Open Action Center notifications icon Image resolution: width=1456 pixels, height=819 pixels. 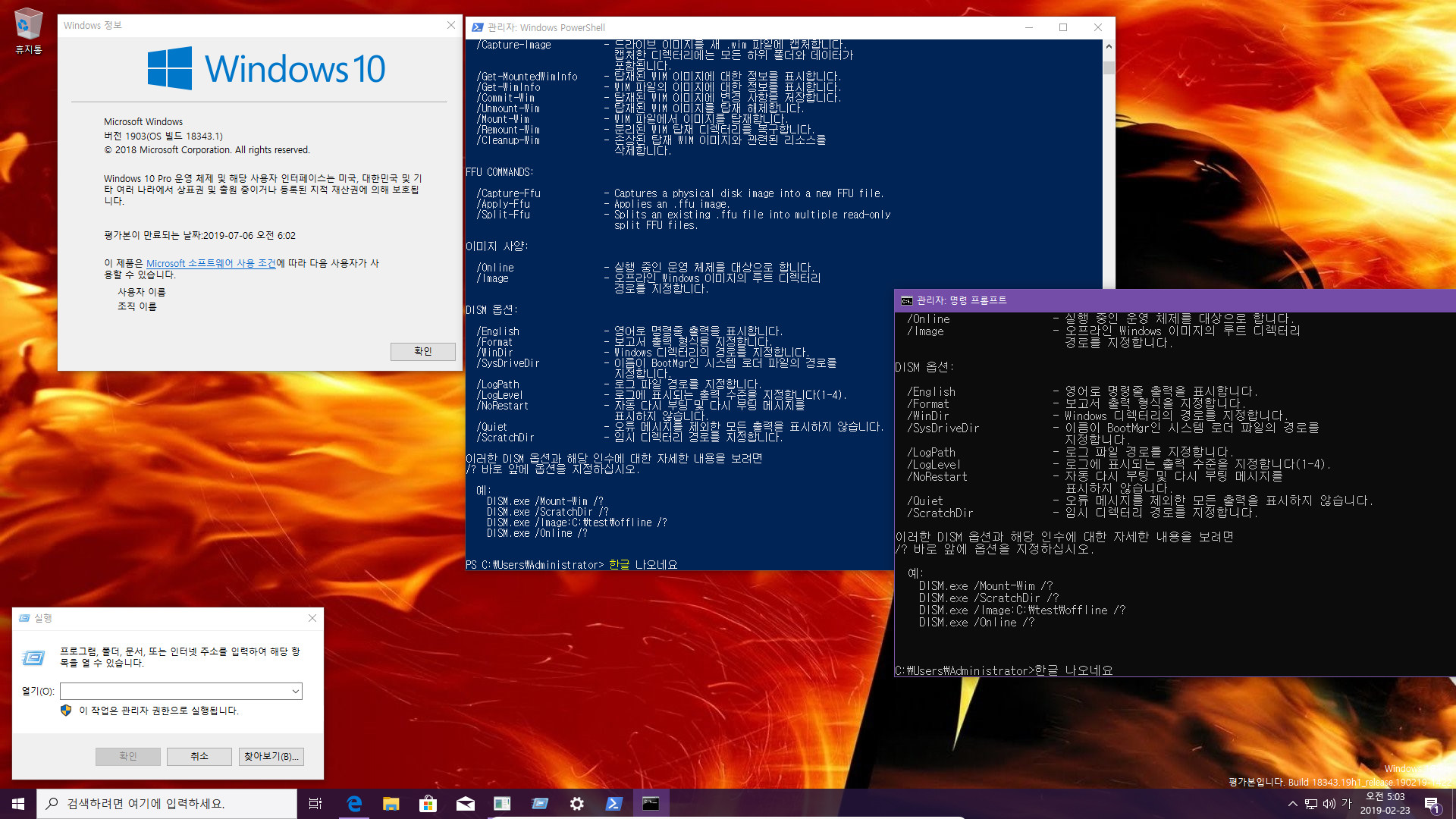pos(1431,804)
